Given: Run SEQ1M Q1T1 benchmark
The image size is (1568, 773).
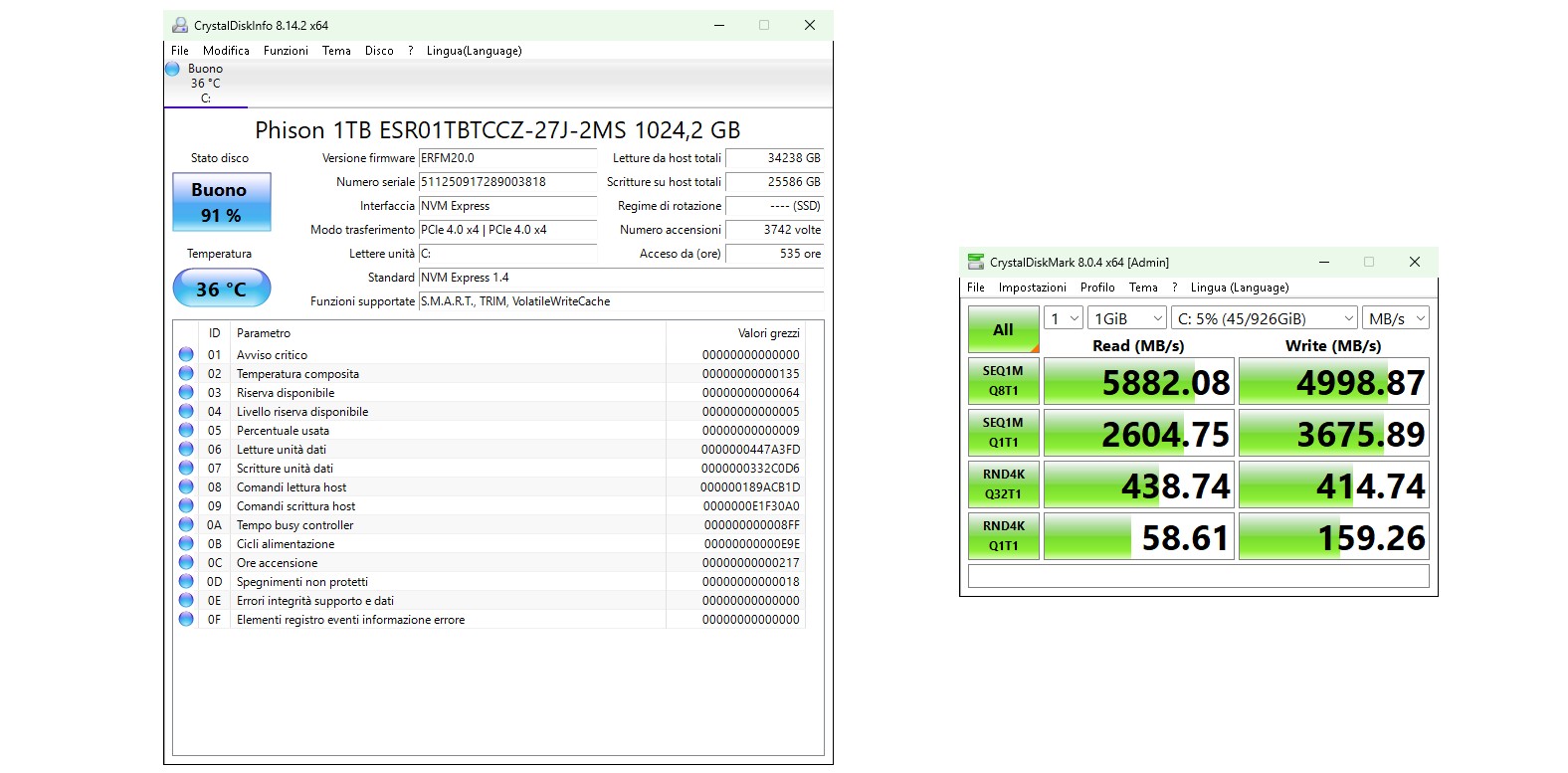Looking at the screenshot, I should (x=1003, y=433).
